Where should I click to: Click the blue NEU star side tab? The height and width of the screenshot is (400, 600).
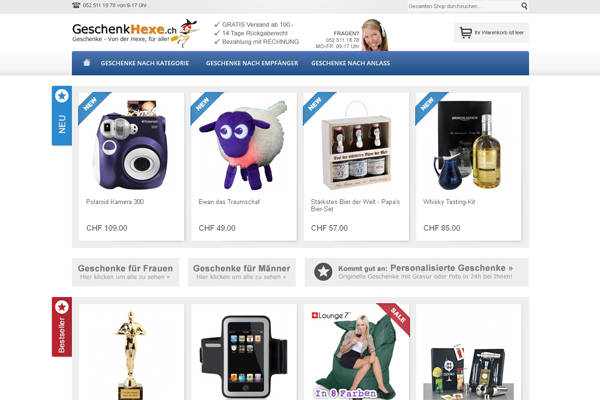tap(62, 116)
